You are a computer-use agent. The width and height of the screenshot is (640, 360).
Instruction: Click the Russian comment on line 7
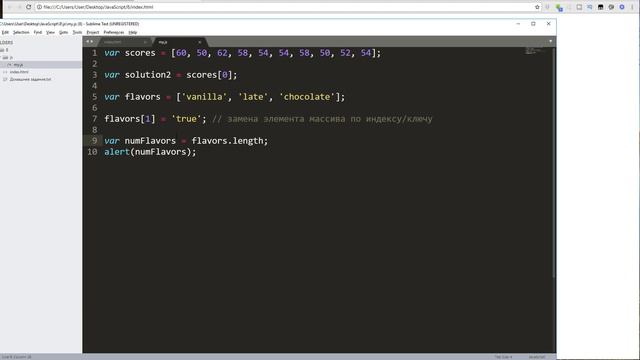tap(322, 119)
